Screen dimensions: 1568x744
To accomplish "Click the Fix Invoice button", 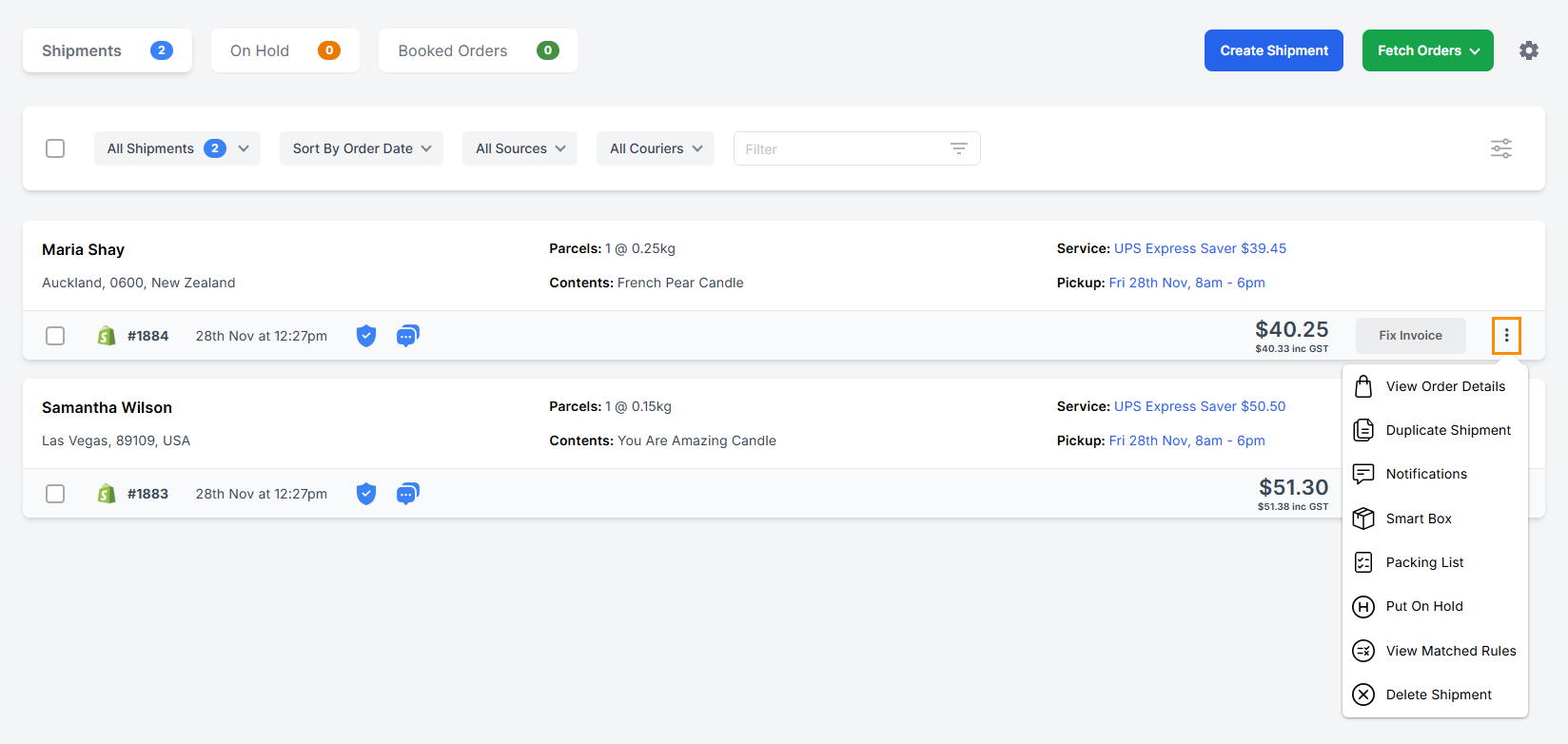I will pyautogui.click(x=1410, y=336).
